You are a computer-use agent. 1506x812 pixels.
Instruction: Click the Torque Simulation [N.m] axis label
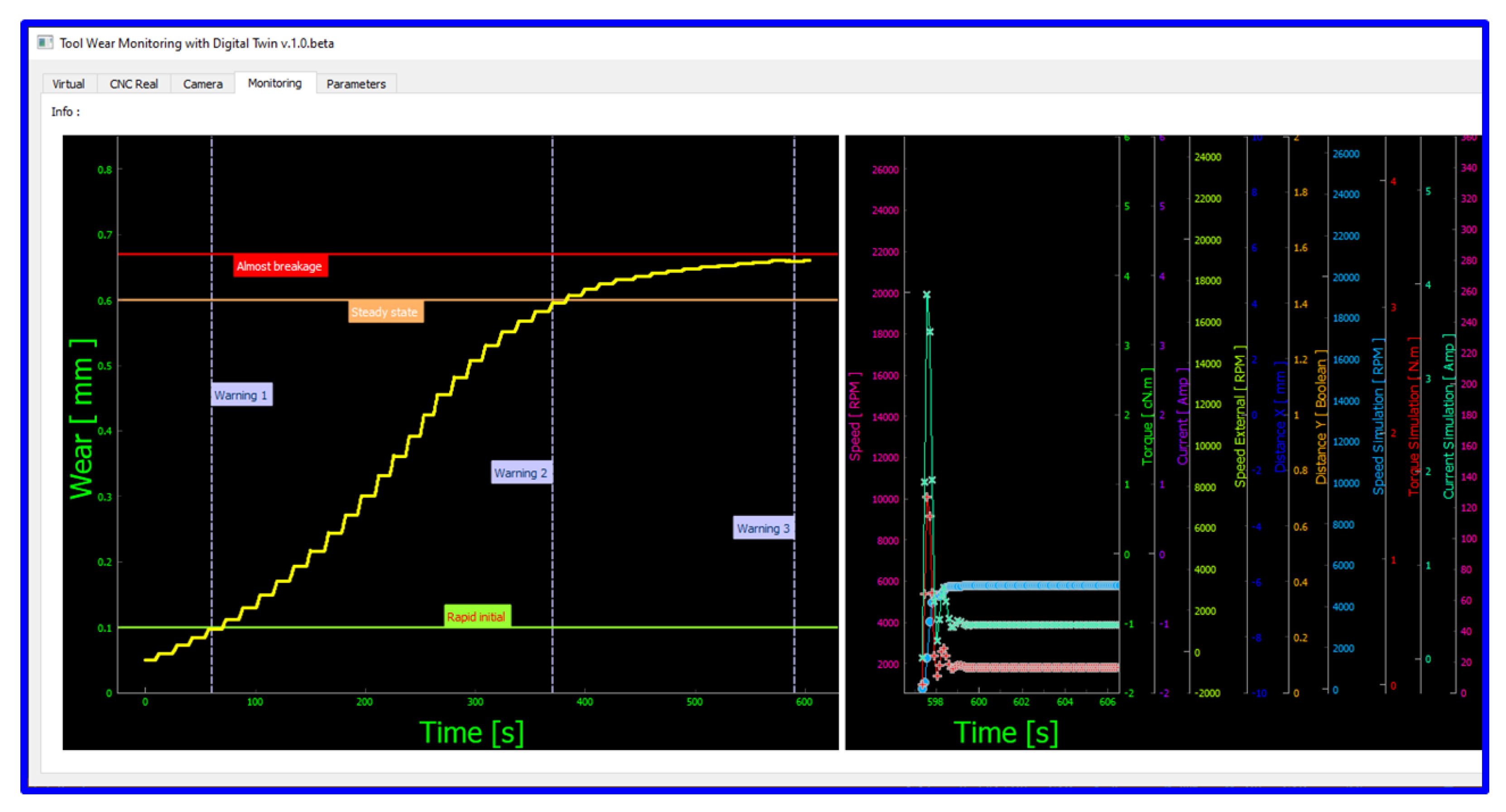point(1414,416)
